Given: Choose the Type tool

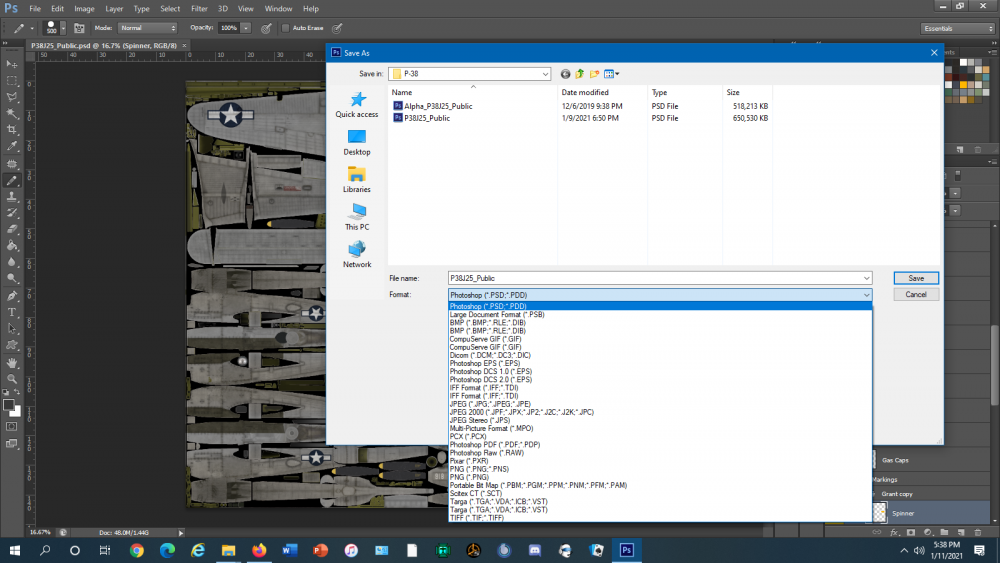Looking at the screenshot, I should coord(12,312).
